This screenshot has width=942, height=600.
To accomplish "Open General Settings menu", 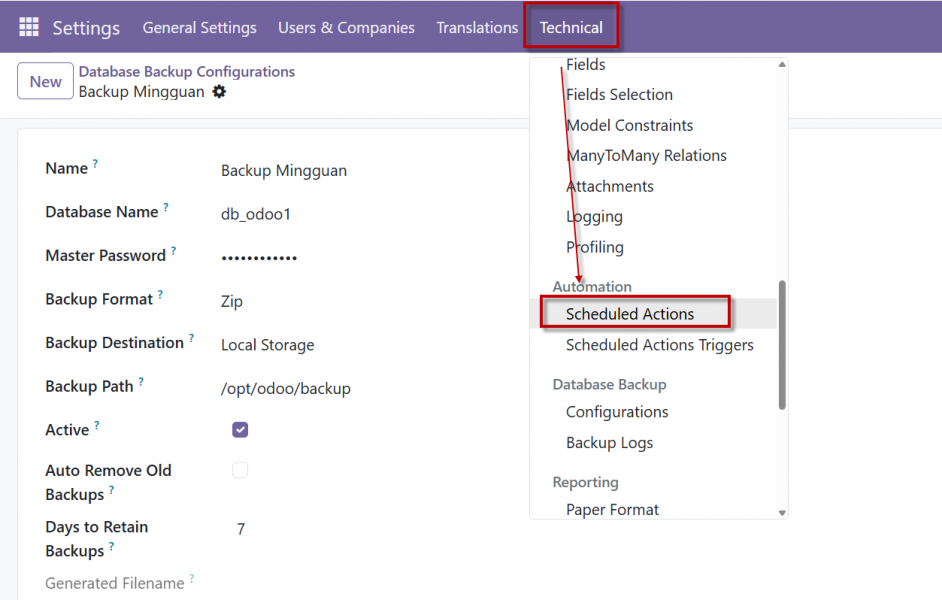I will [199, 27].
